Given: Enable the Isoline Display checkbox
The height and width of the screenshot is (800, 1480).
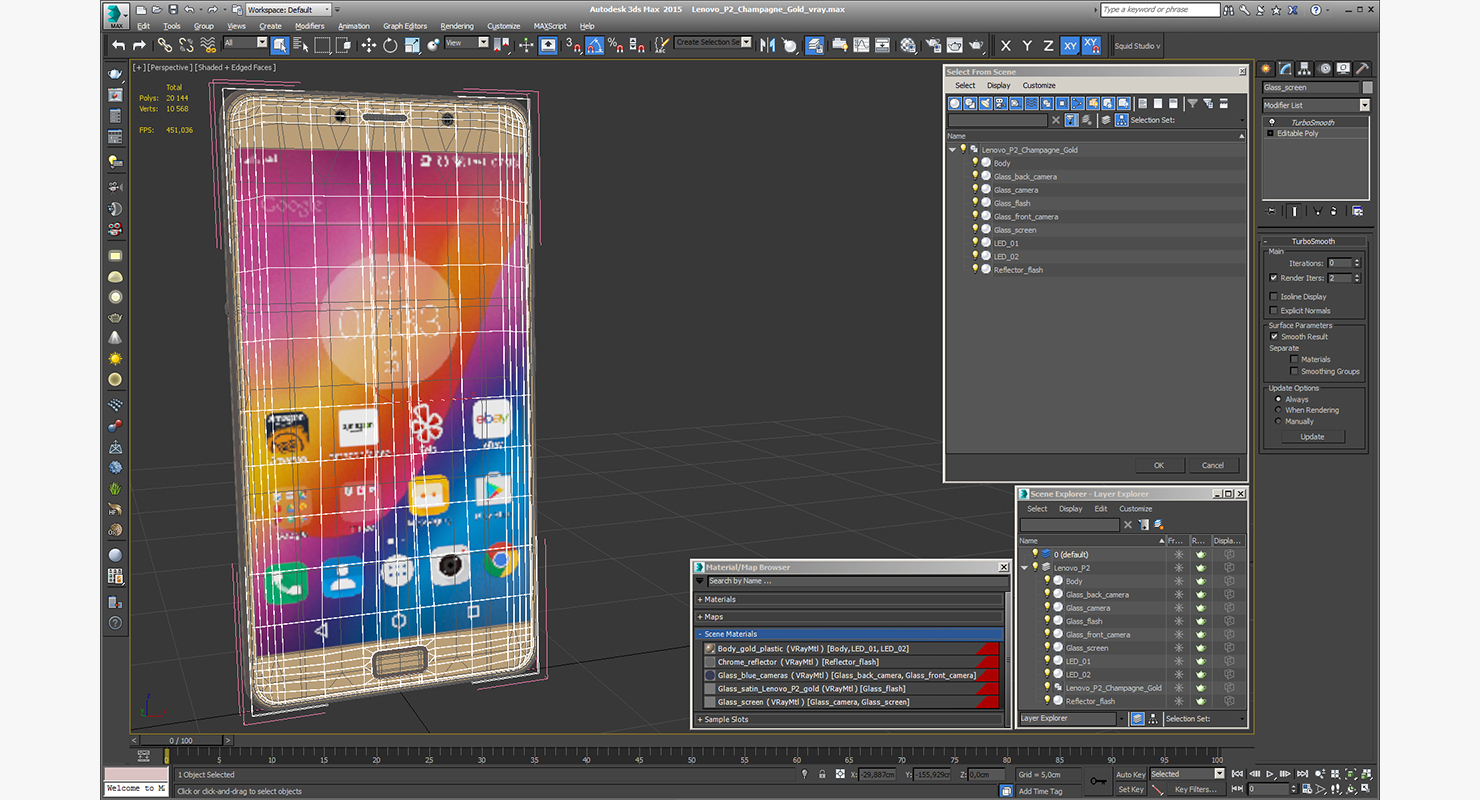Looking at the screenshot, I should point(1273,297).
